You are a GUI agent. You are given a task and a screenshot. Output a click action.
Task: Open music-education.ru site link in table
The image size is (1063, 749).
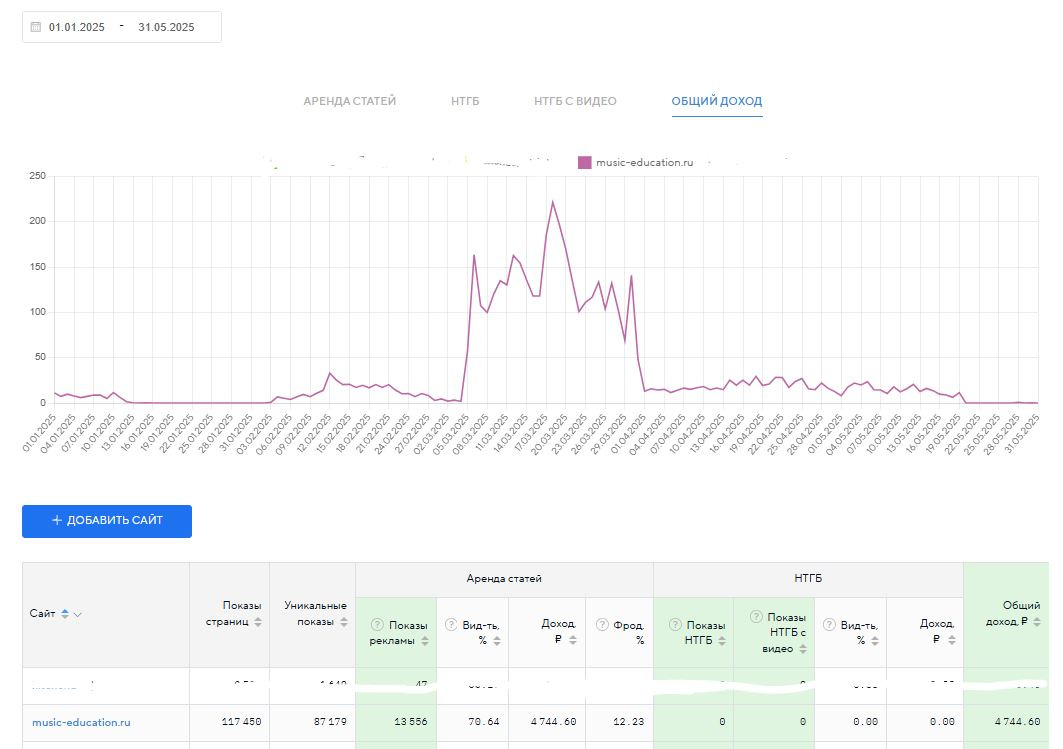click(81, 722)
